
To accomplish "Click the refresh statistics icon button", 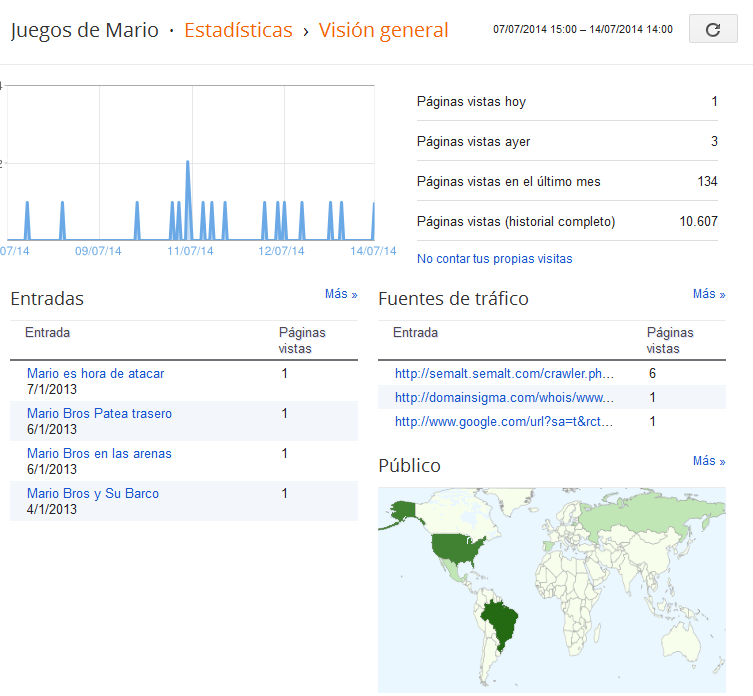I will point(713,29).
